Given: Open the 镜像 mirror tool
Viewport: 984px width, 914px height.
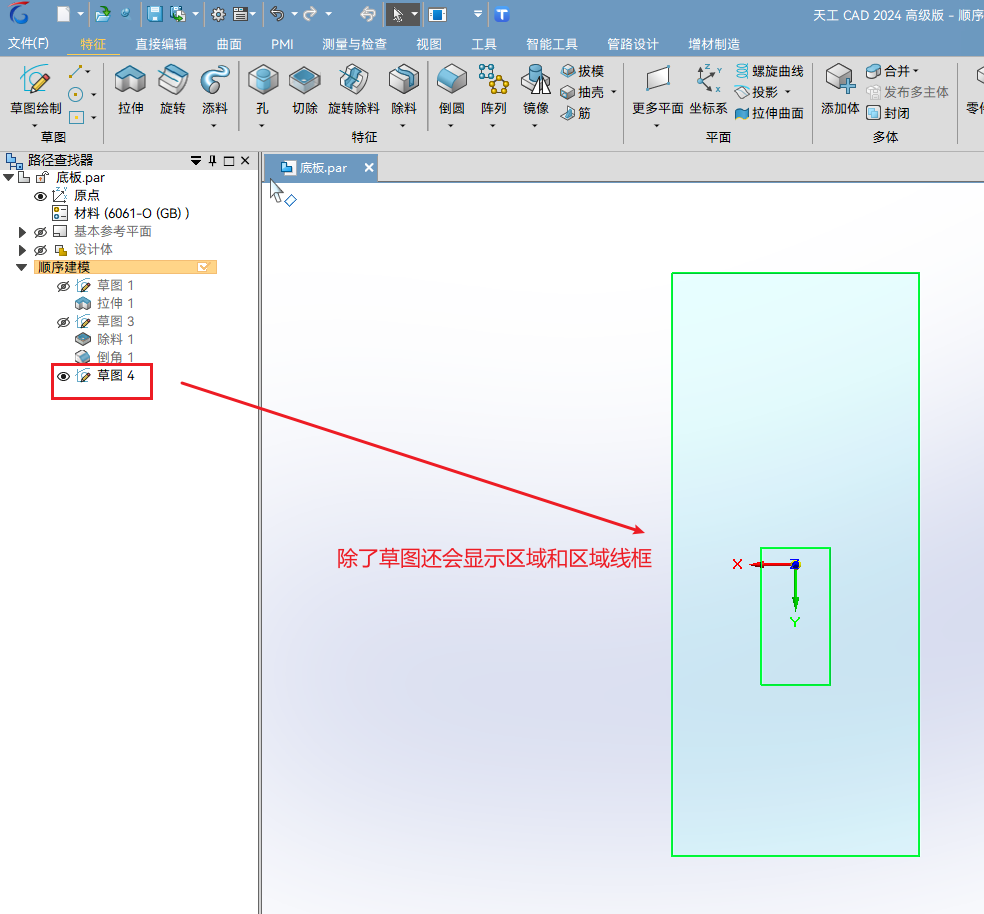Looking at the screenshot, I should click(x=535, y=90).
